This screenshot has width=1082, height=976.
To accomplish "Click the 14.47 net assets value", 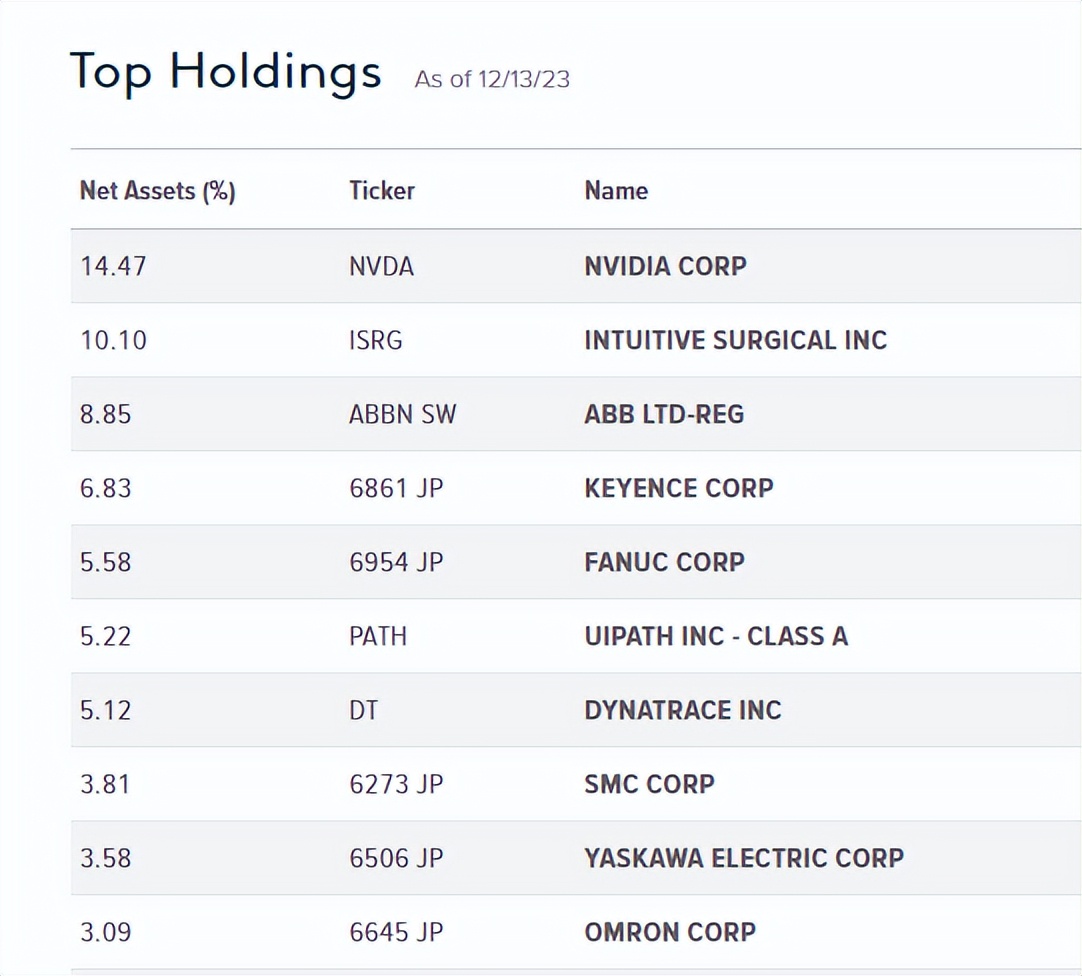I will pos(113,266).
